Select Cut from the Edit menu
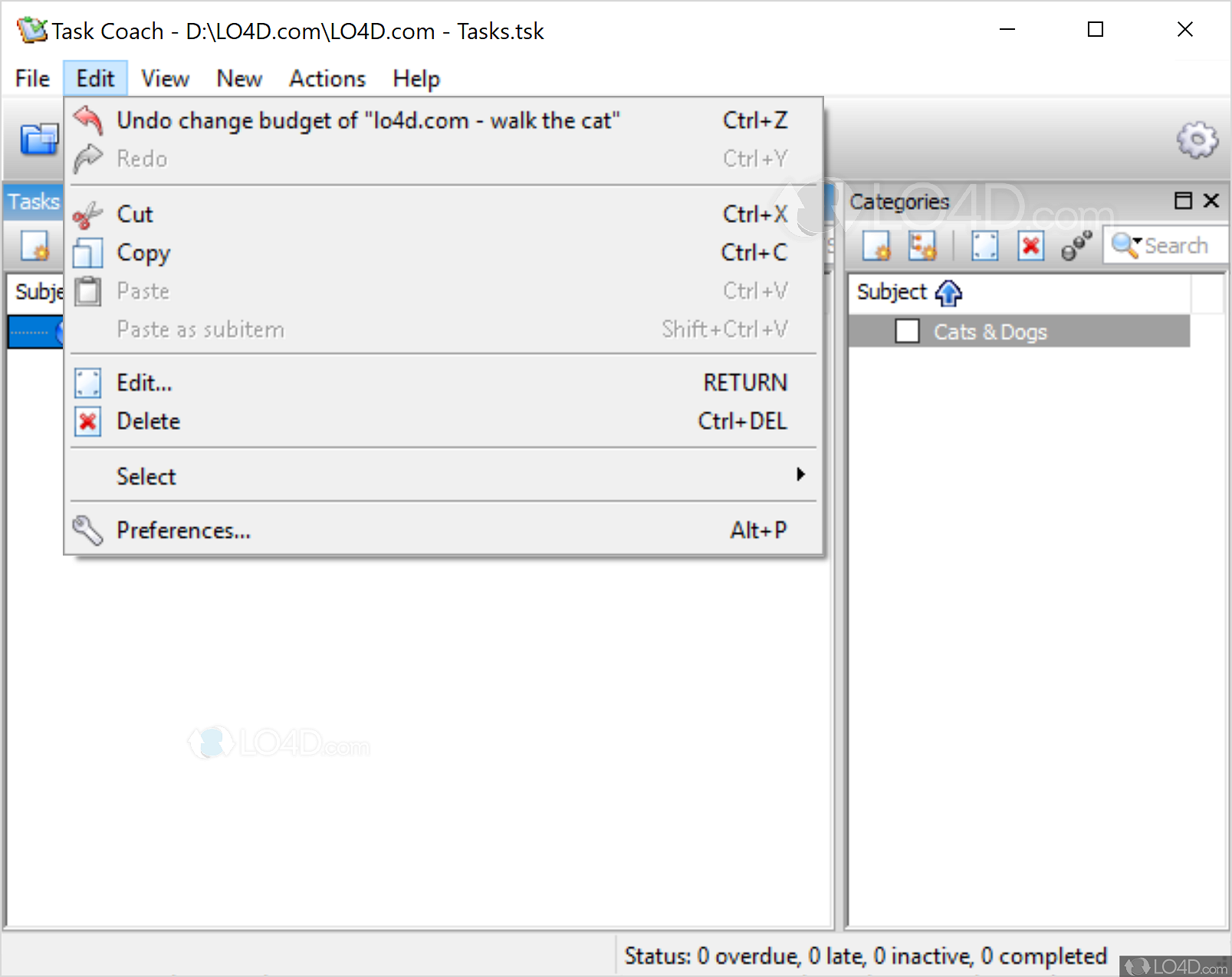 [135, 214]
